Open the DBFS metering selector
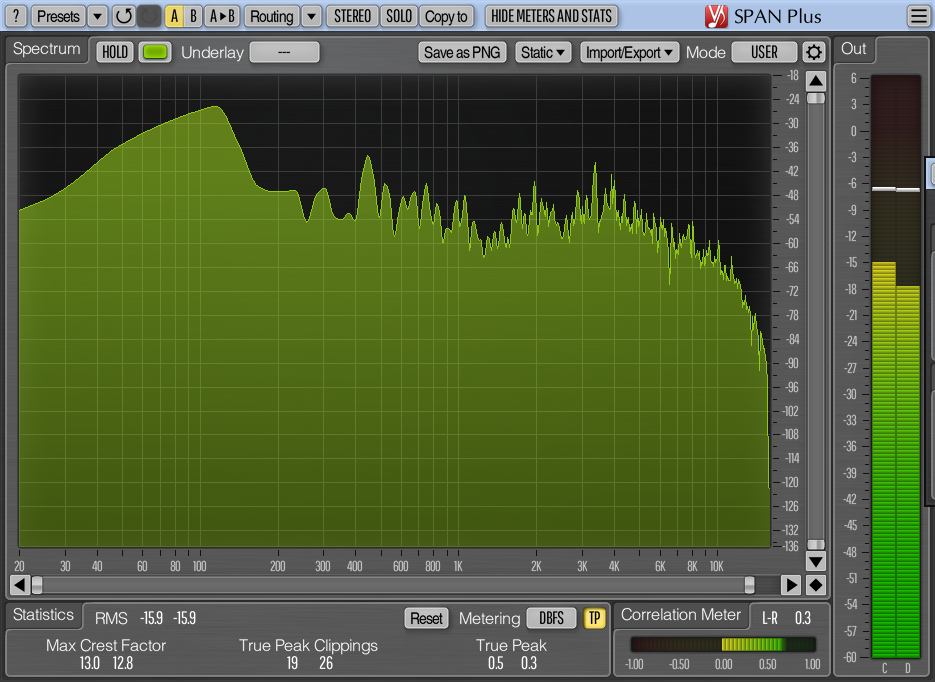The width and height of the screenshot is (935, 682). click(552, 618)
